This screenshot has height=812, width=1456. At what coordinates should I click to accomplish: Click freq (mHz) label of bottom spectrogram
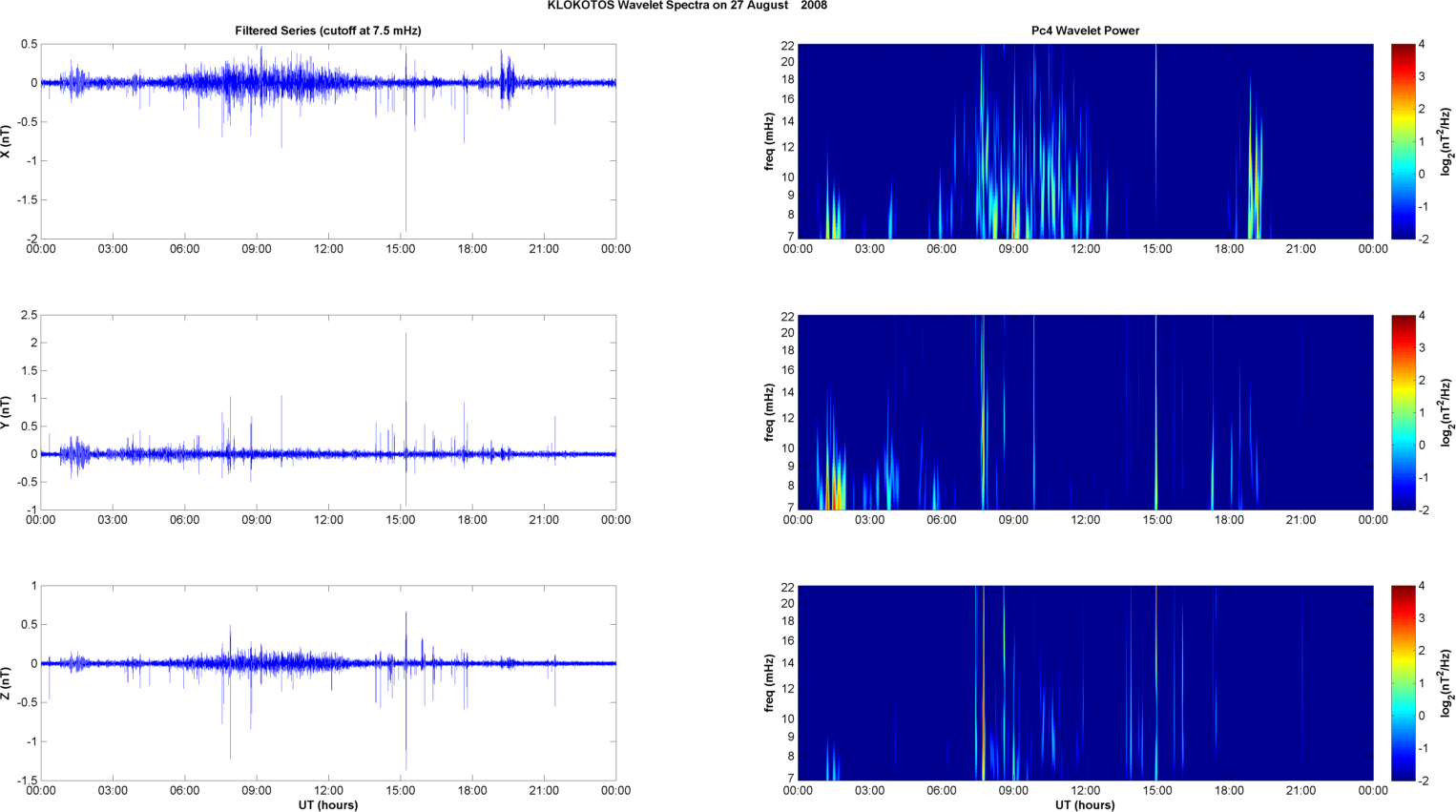coord(769,683)
